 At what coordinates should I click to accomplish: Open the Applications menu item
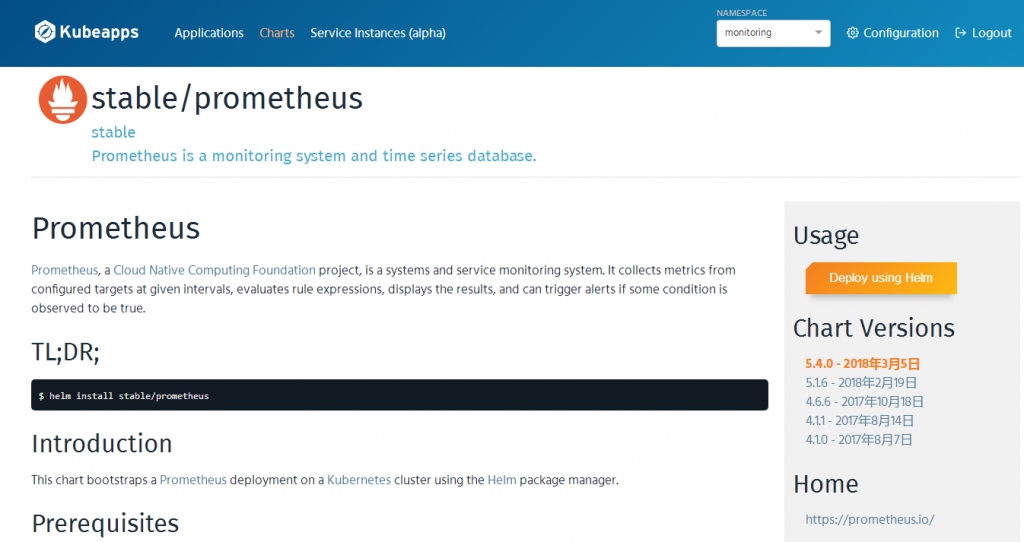pyautogui.click(x=209, y=33)
